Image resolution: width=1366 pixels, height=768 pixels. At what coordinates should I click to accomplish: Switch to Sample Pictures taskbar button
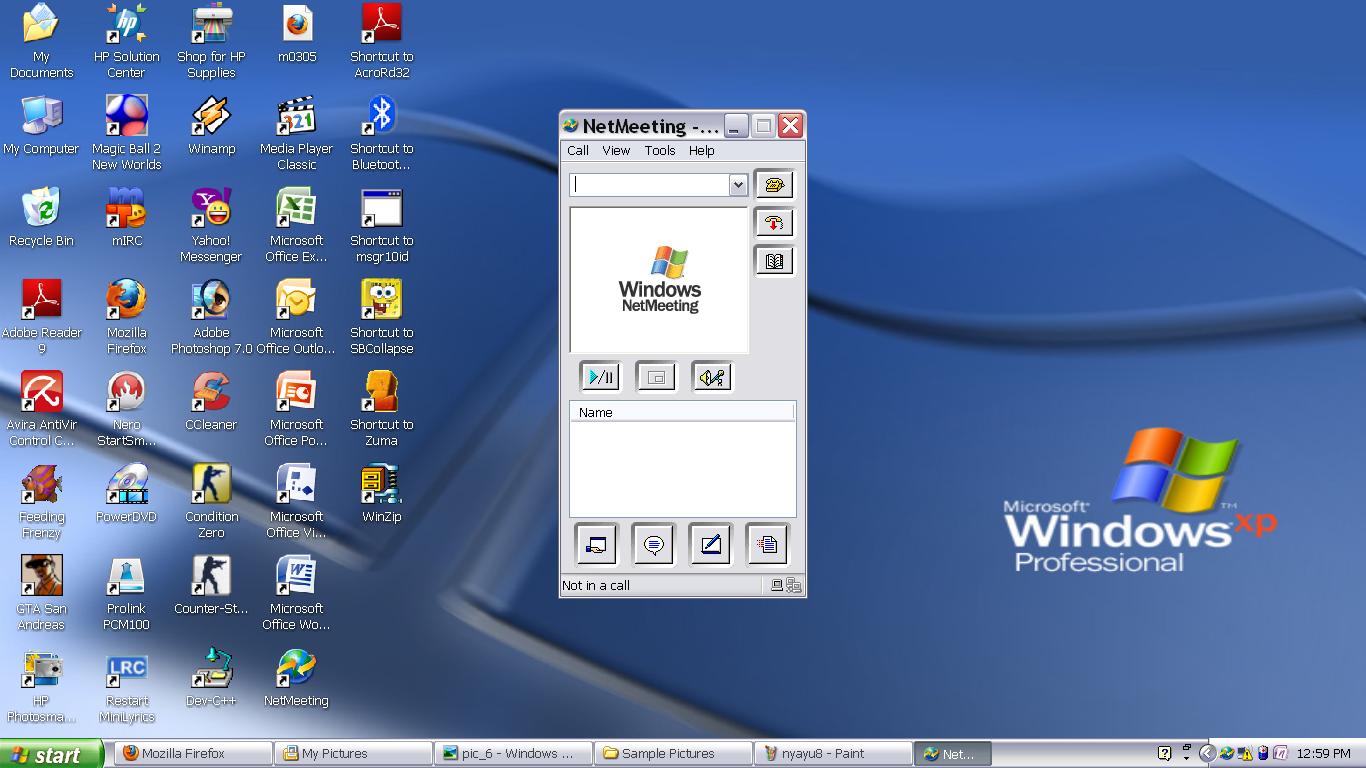(674, 754)
